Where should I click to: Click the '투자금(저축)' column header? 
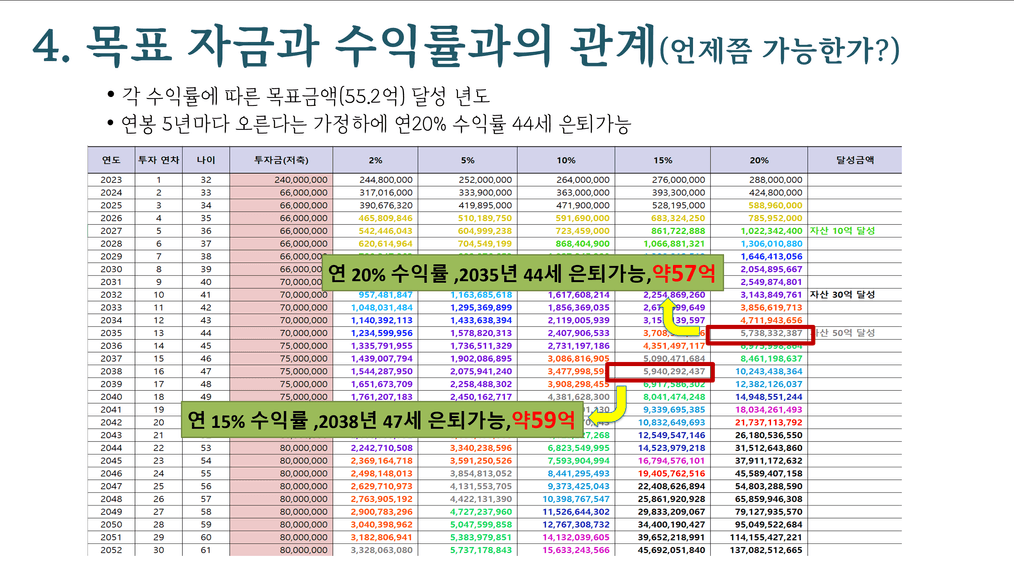281,160
